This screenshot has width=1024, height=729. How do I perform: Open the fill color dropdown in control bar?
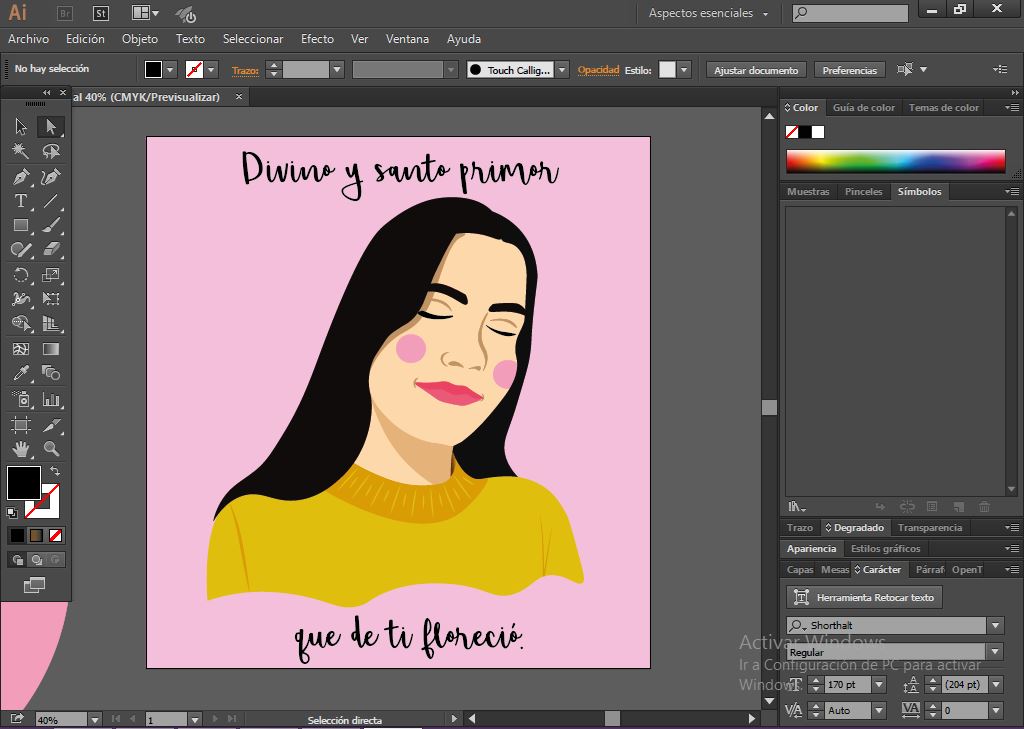(x=170, y=69)
